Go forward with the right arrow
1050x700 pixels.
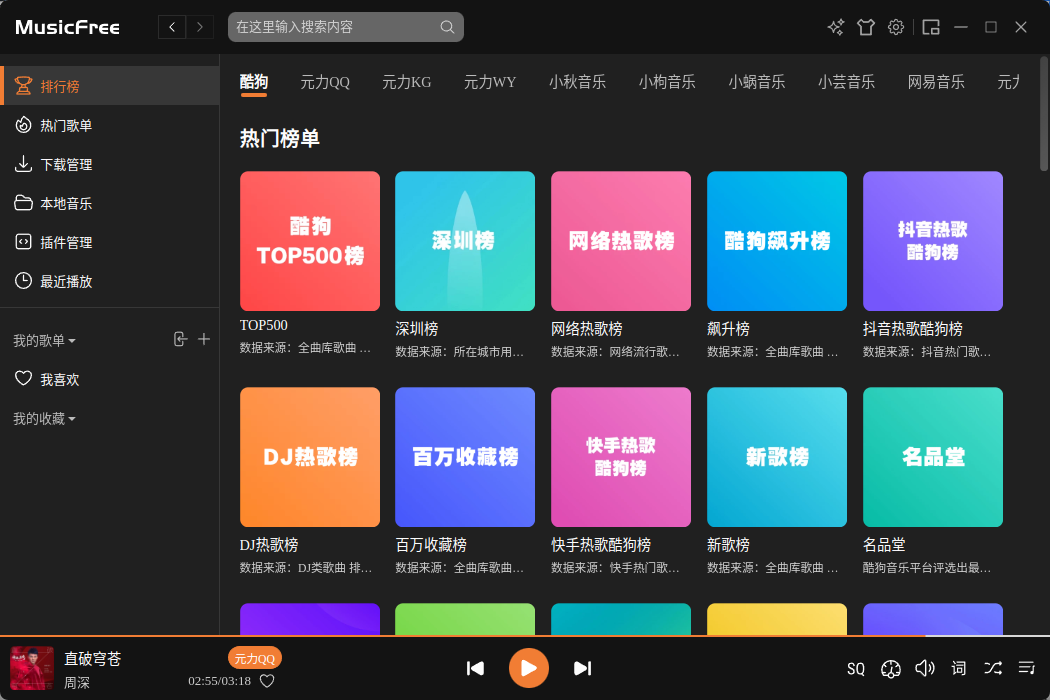200,27
